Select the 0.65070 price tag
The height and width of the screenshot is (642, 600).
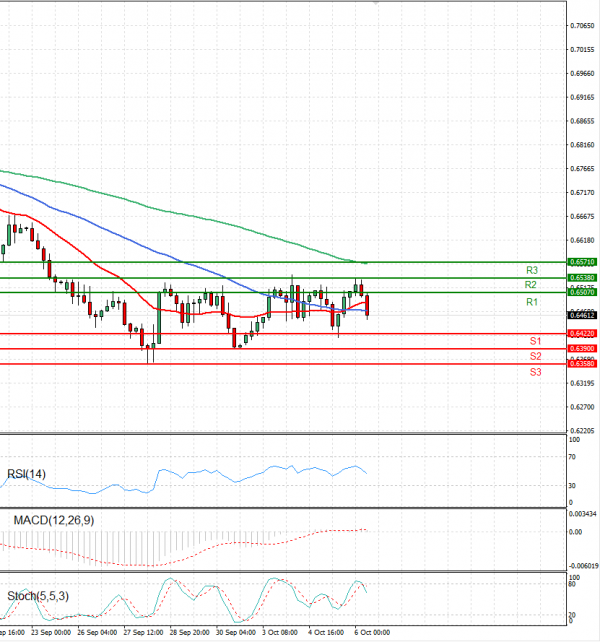coord(582,292)
